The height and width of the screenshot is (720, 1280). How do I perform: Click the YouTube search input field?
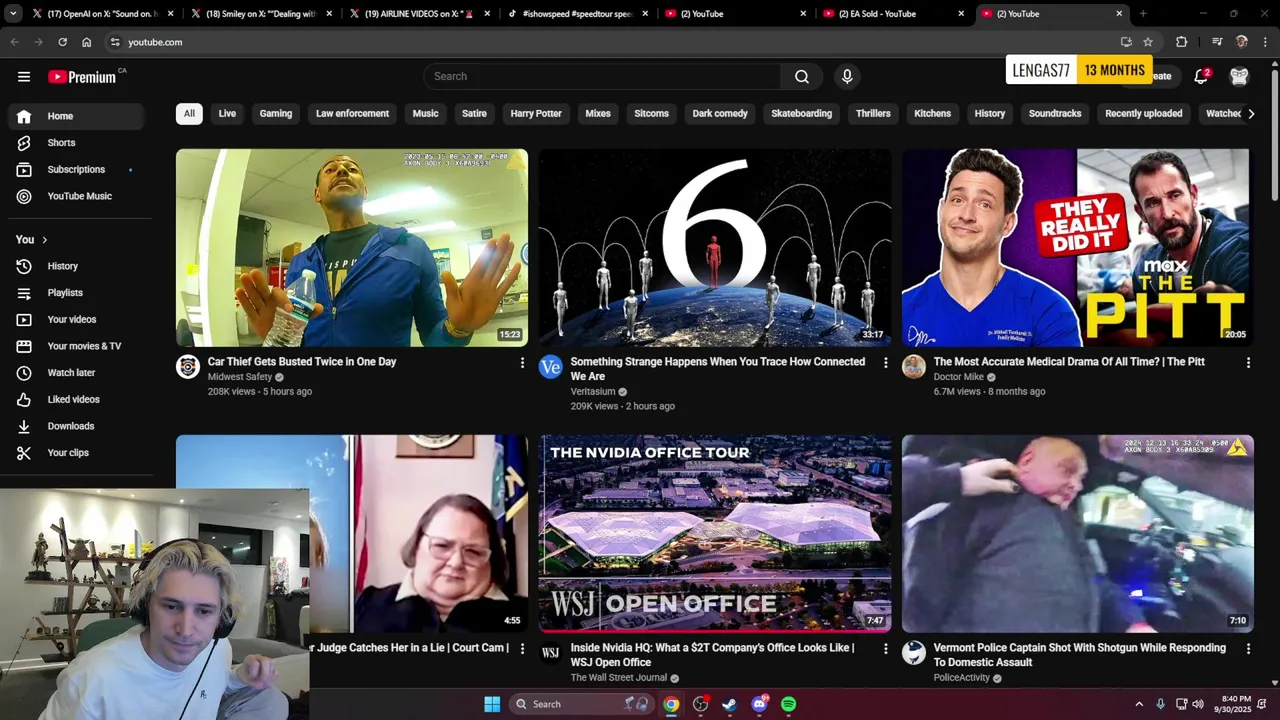click(x=602, y=76)
